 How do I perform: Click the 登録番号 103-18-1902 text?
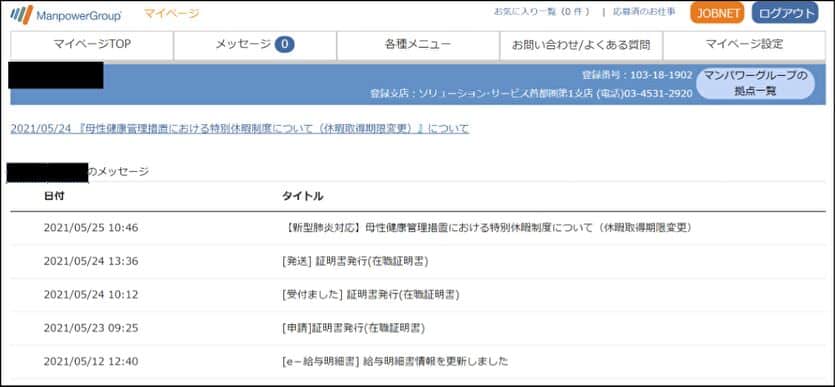(637, 75)
